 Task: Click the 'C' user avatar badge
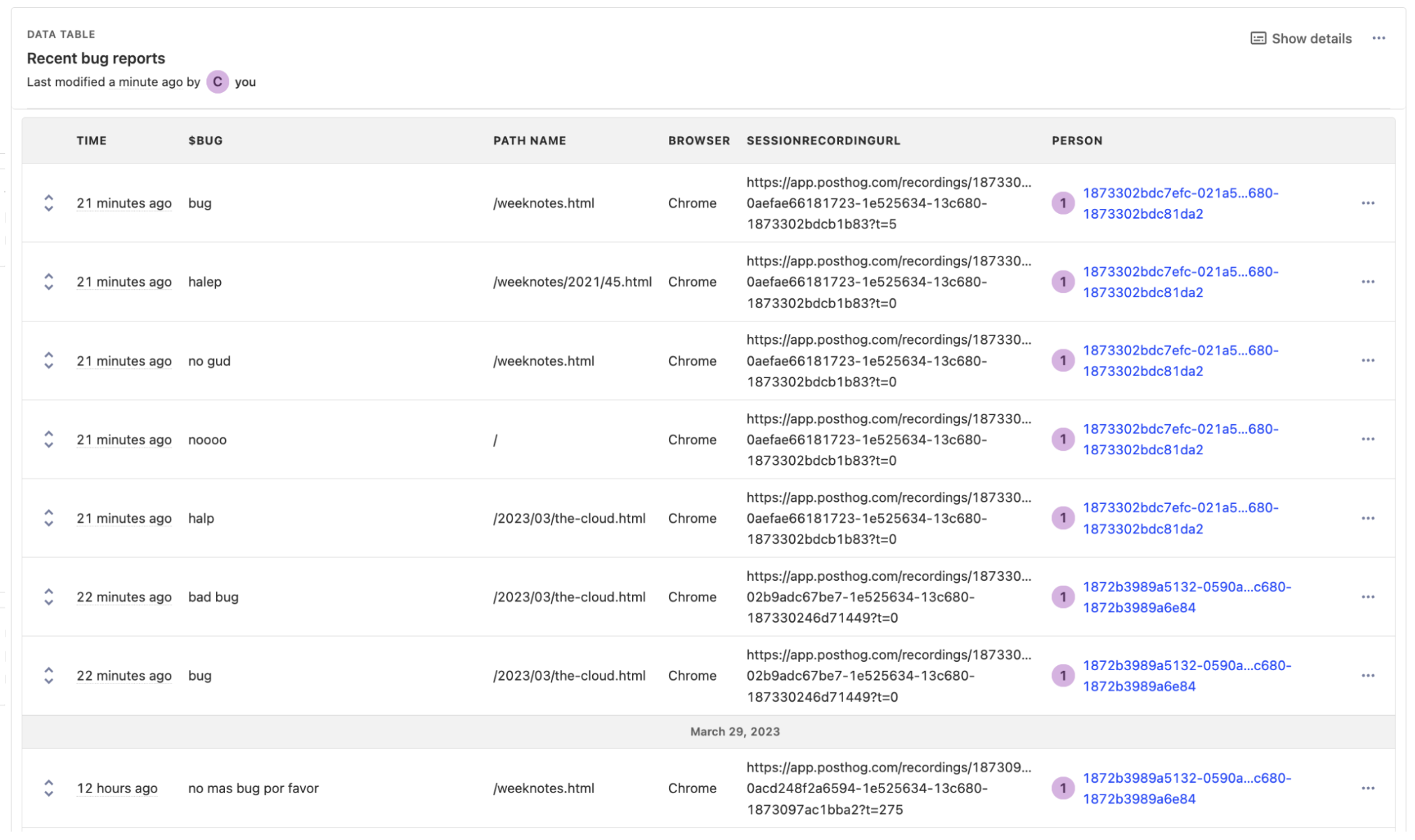pos(217,82)
